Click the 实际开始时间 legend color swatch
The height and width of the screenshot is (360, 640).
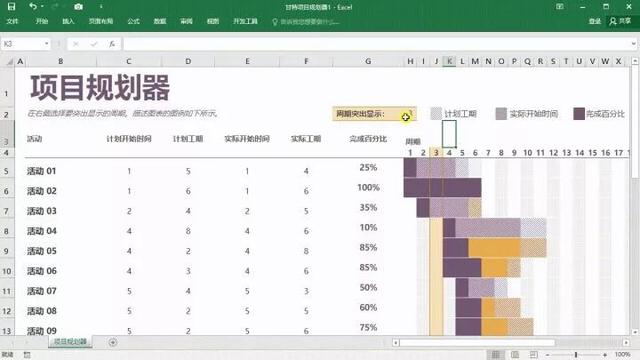pyautogui.click(x=501, y=114)
